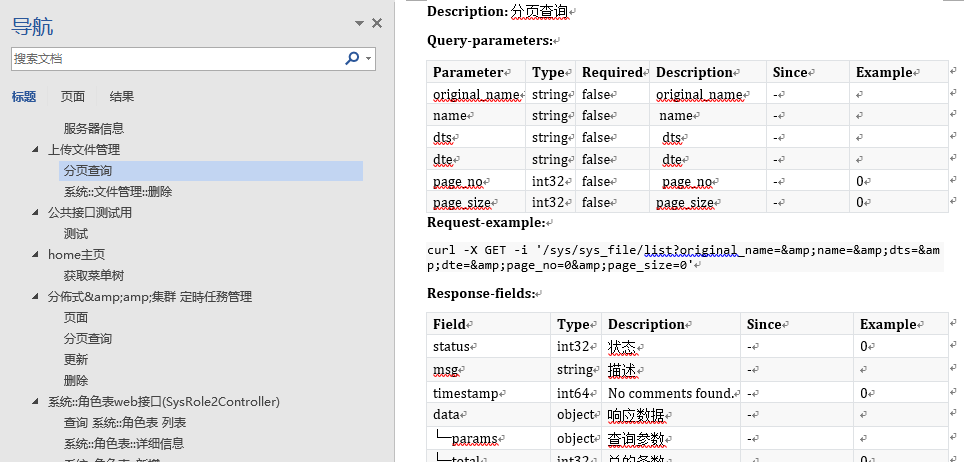Viewport: 972px width, 462px height.
Task: Collapse the 上传文件管理 heading
Action: [x=37, y=150]
